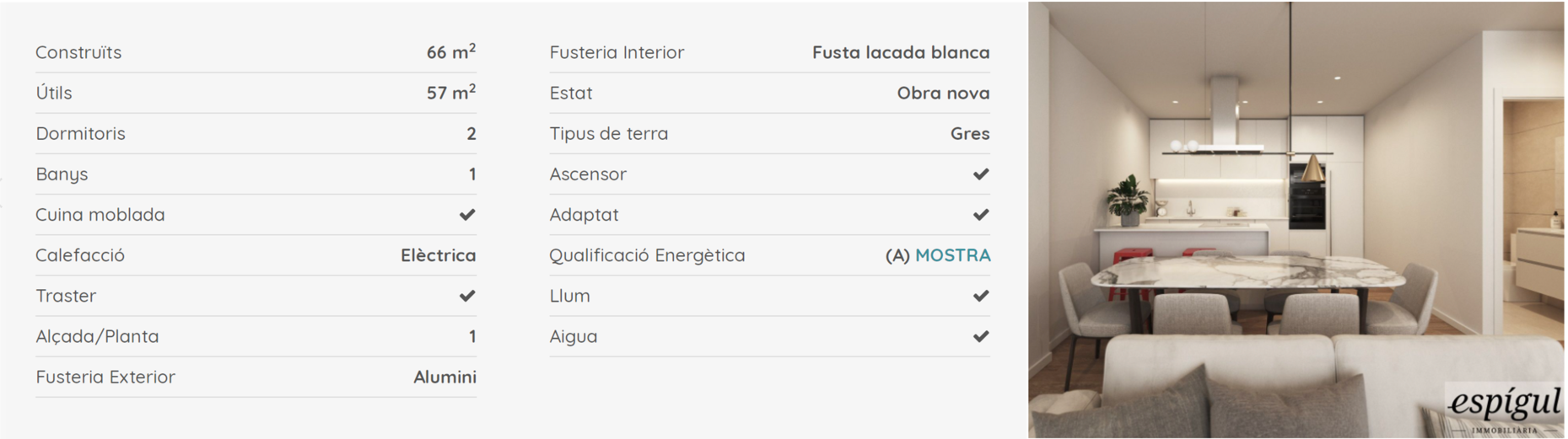This screenshot has width=1568, height=439.
Task: Click the Llum checkmark icon
Action: tap(981, 296)
